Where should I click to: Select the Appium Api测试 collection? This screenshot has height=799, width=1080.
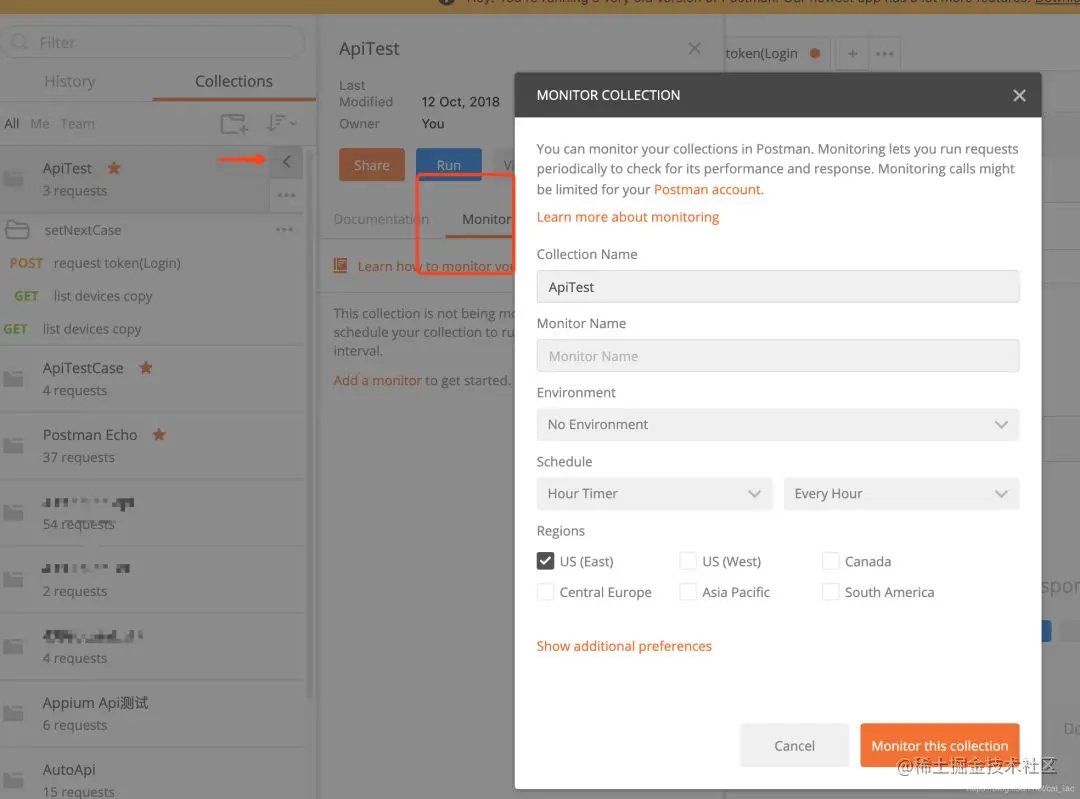click(153, 713)
